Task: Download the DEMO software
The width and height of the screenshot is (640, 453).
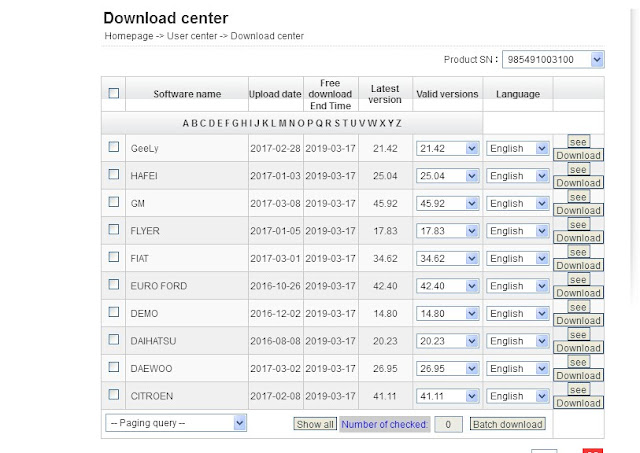Action: 578,321
